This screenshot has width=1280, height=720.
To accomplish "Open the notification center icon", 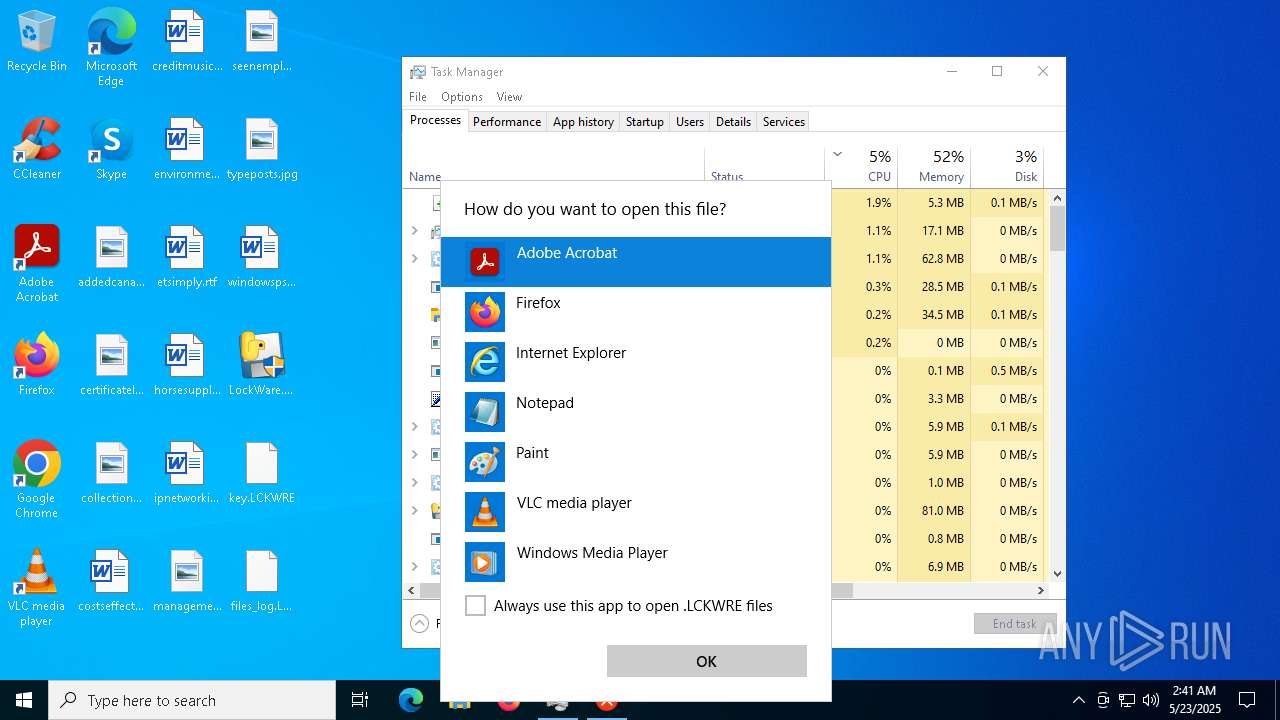I will [x=1247, y=700].
